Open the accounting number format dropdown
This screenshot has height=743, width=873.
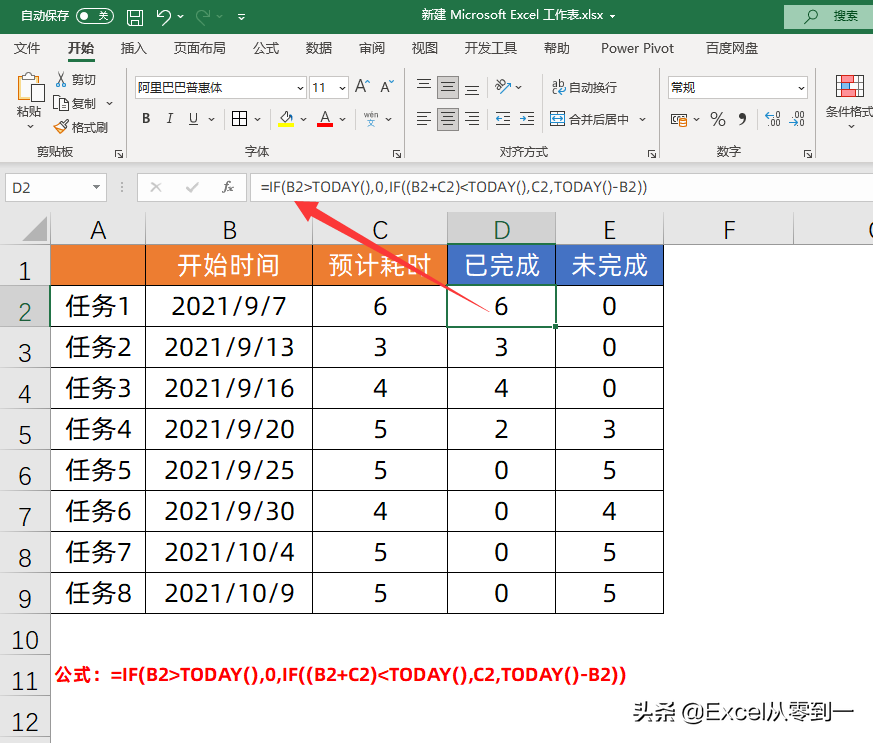(697, 119)
